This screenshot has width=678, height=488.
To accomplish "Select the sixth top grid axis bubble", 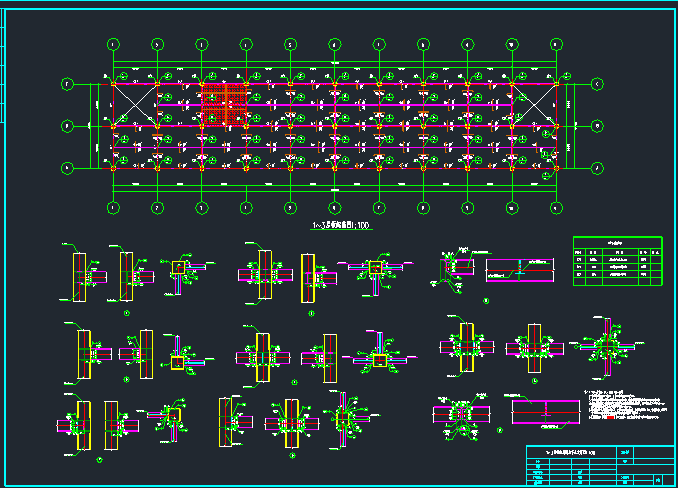I will click(x=334, y=44).
